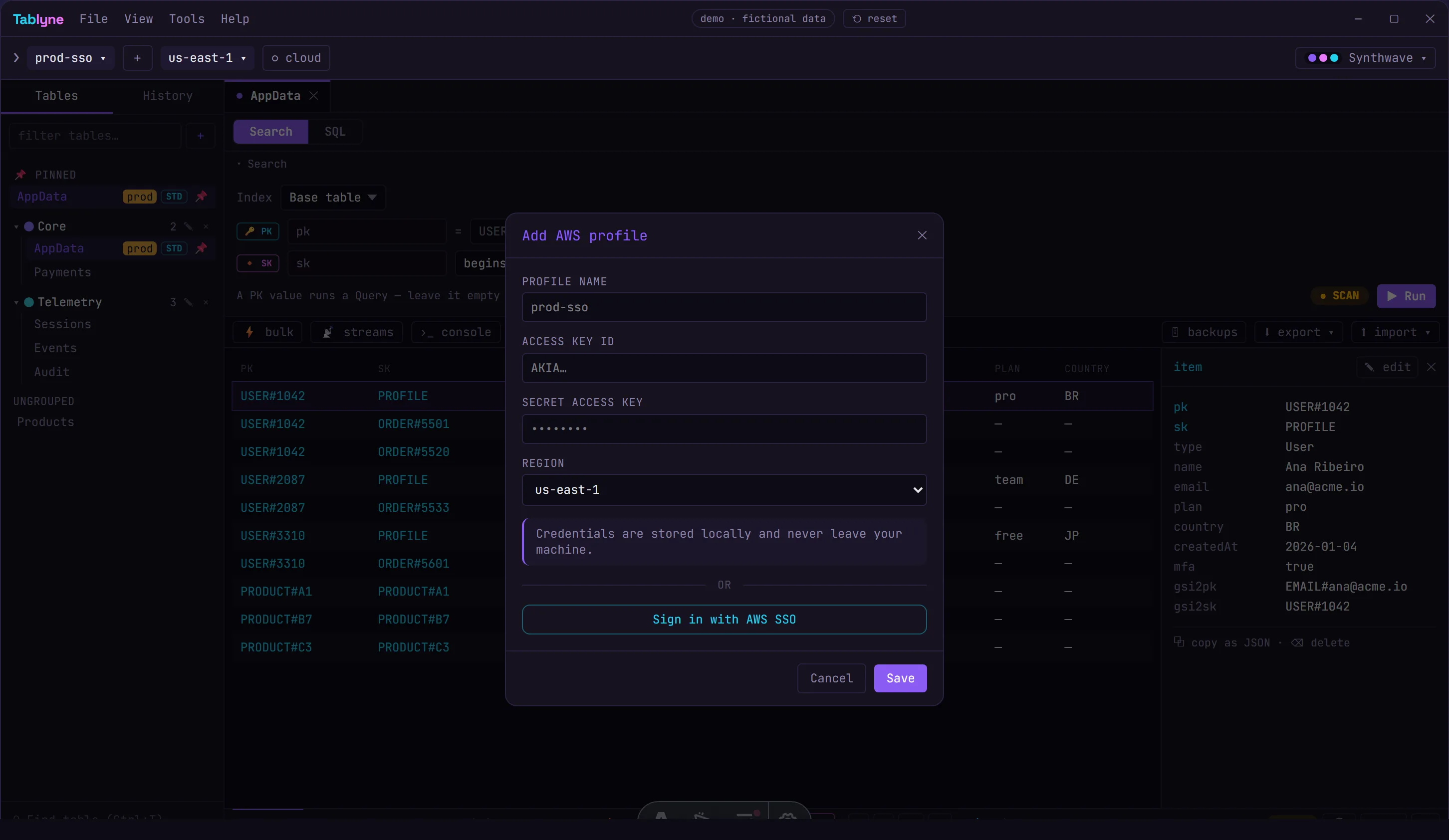
Task: Select the Products table under UNGROUPED
Action: 45,422
